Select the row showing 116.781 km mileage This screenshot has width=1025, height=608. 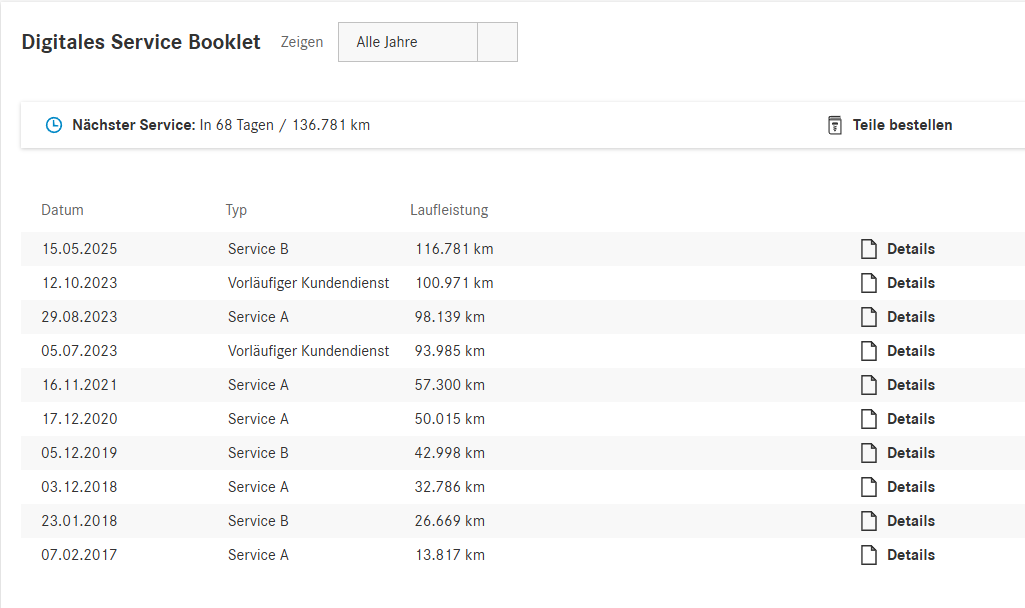pyautogui.click(x=523, y=249)
